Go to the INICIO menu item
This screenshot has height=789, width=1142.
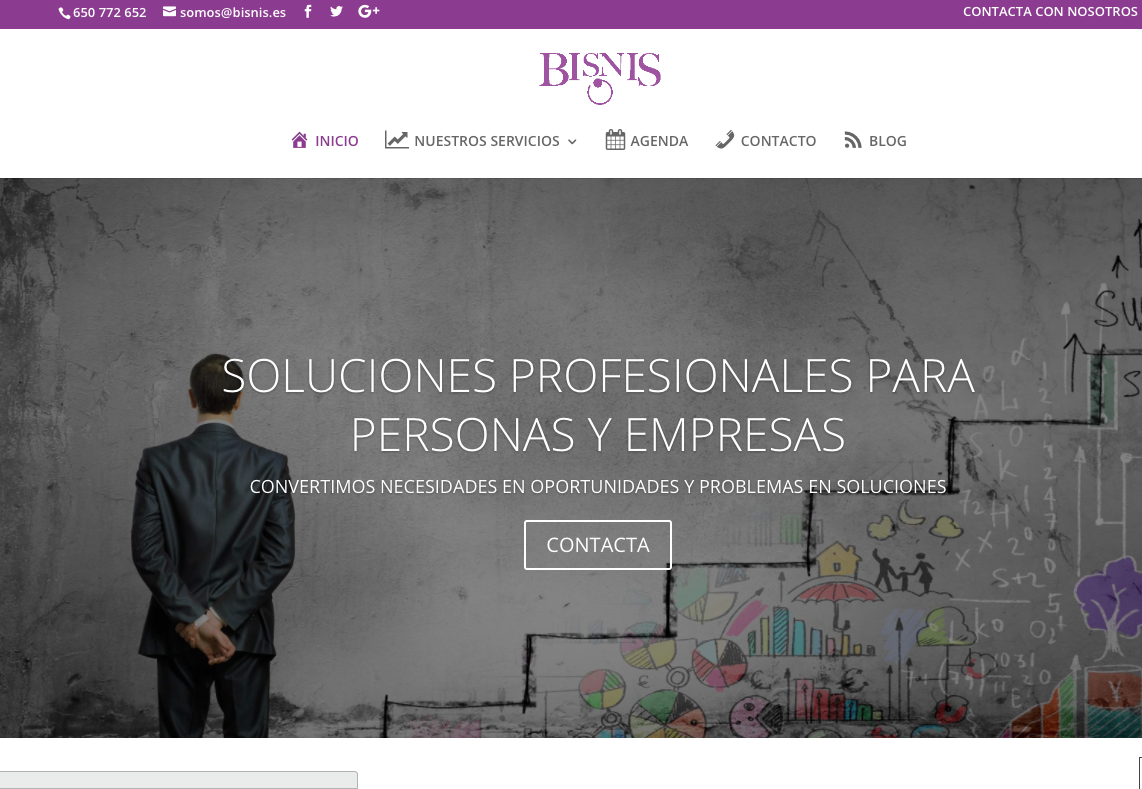[336, 141]
